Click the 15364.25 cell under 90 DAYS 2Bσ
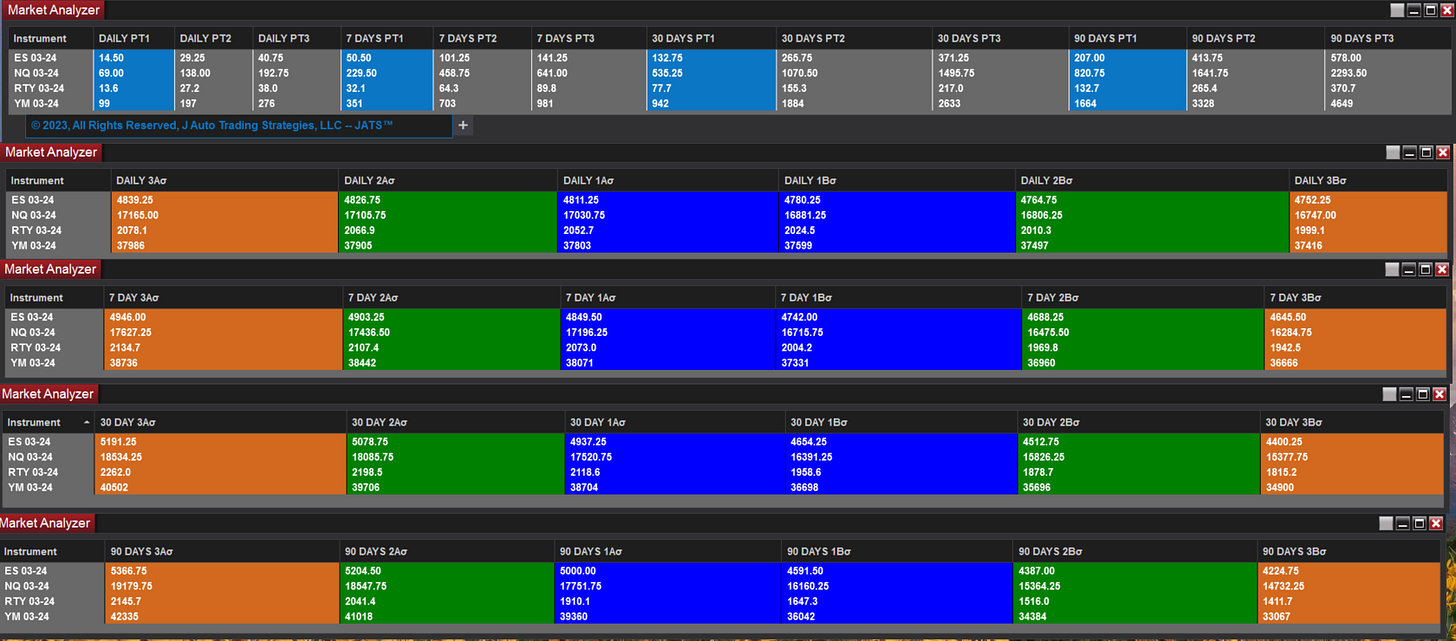Screen dimensions: 1456x641 (x=1135, y=586)
